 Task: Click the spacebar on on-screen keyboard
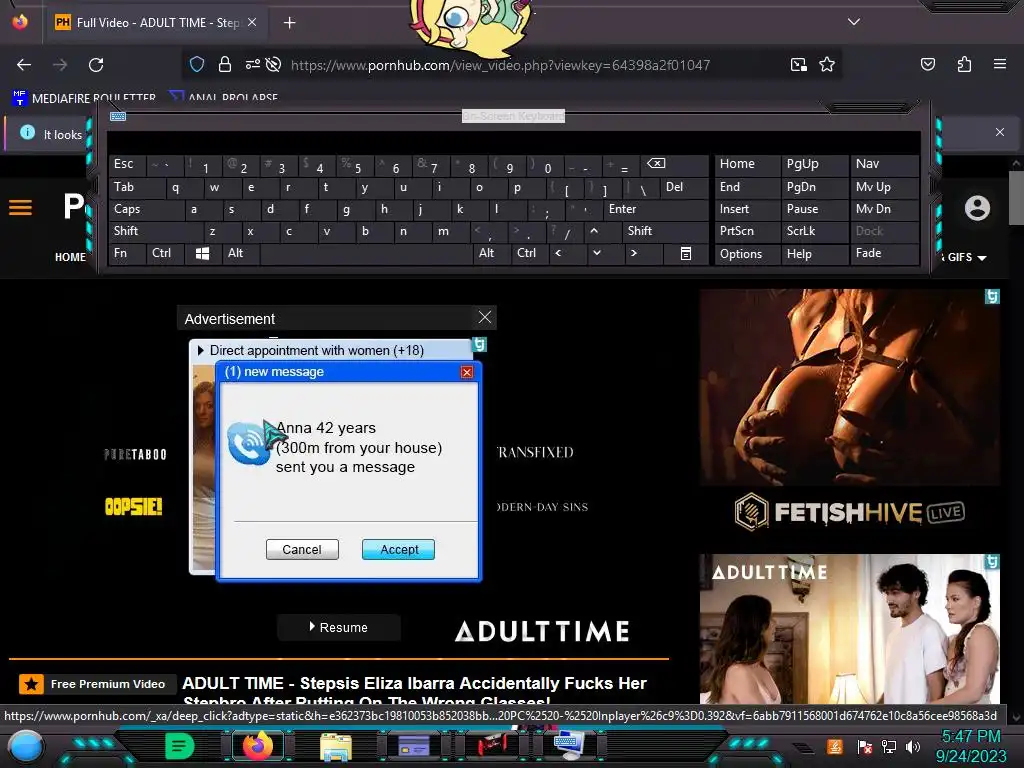coord(367,253)
